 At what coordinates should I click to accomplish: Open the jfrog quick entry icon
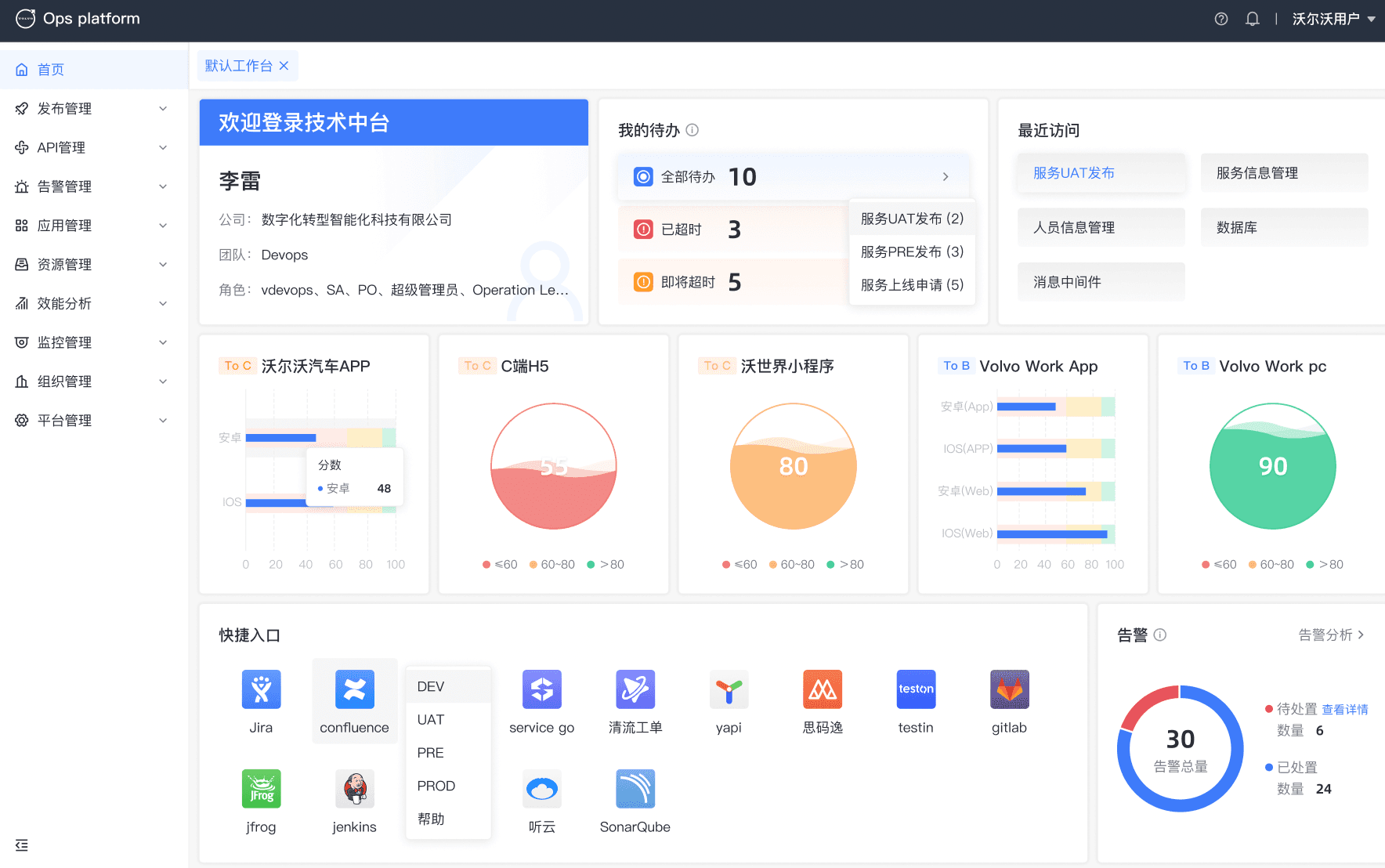261,789
